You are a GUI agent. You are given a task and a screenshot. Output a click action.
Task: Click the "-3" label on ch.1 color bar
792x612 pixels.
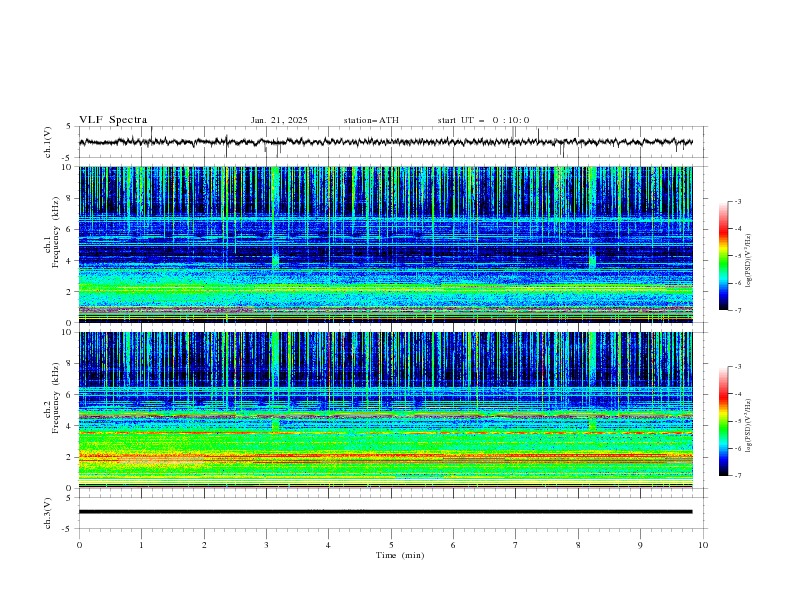738,201
